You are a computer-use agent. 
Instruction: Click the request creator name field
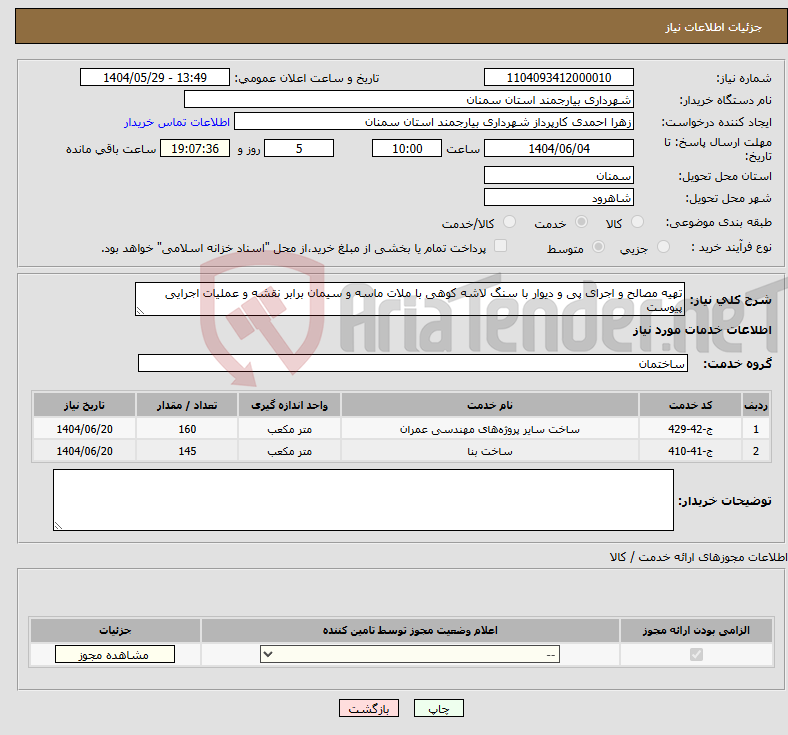(434, 122)
